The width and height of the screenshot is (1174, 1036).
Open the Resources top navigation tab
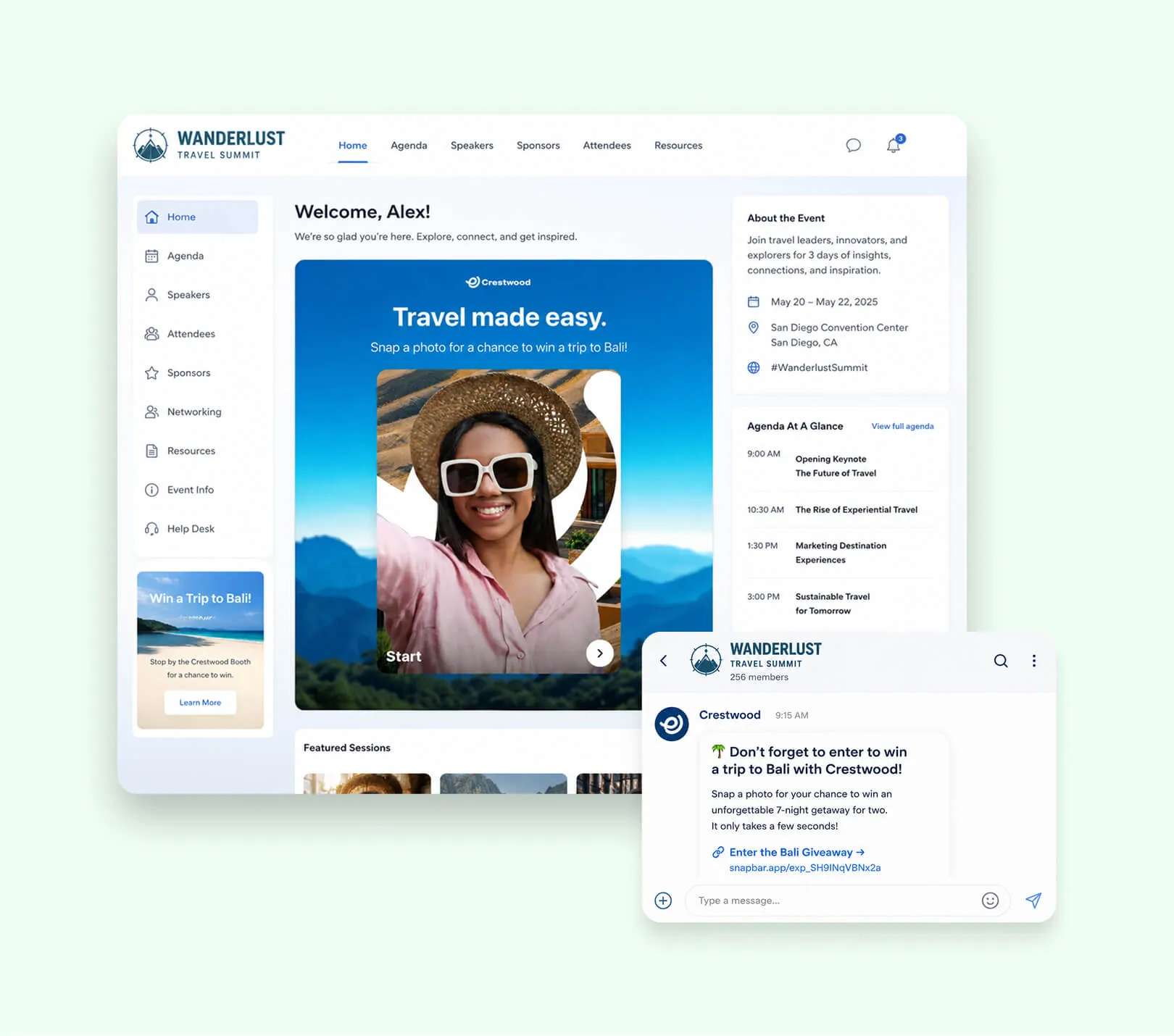[678, 146]
